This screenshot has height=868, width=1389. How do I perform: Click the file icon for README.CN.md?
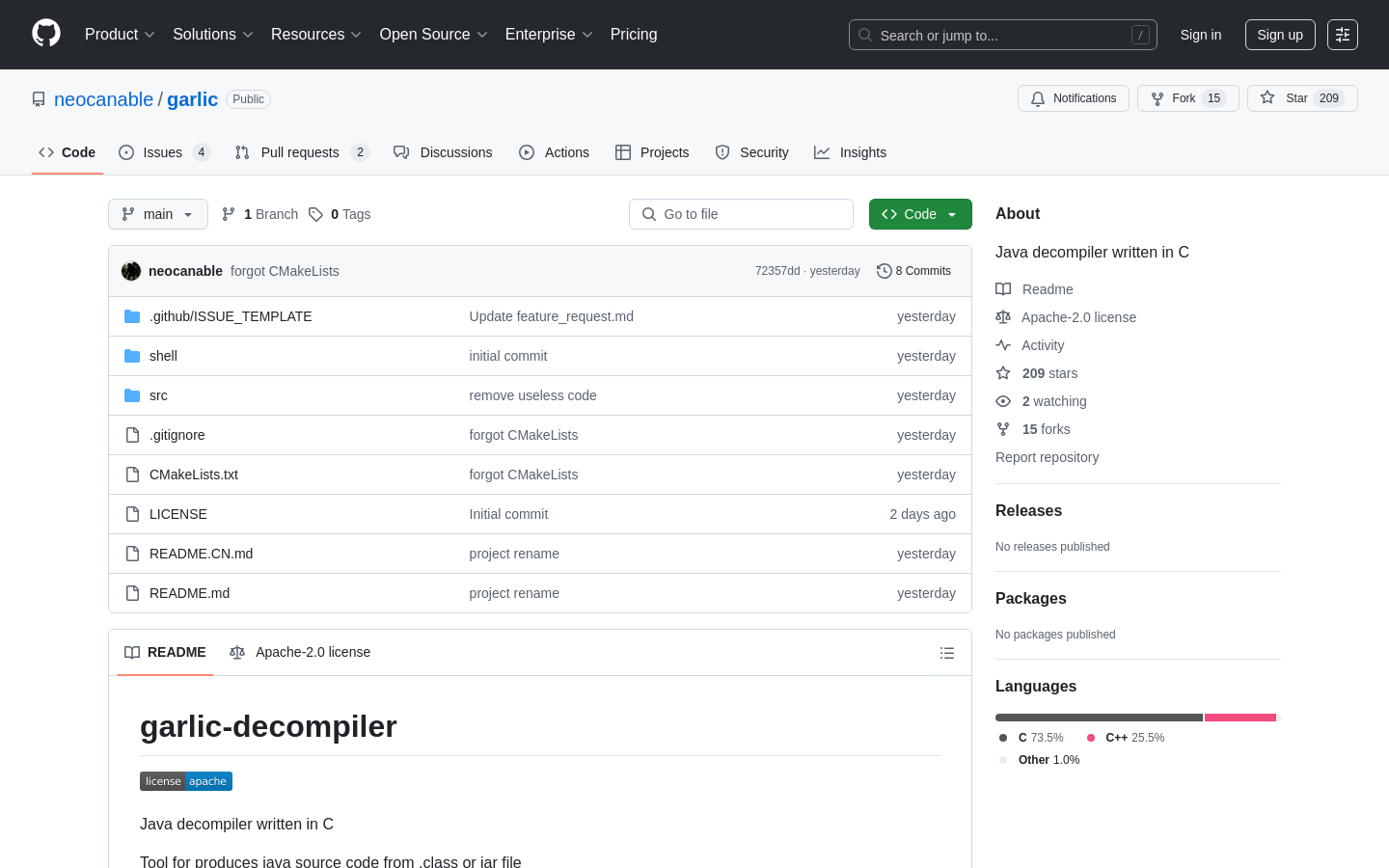[132, 554]
